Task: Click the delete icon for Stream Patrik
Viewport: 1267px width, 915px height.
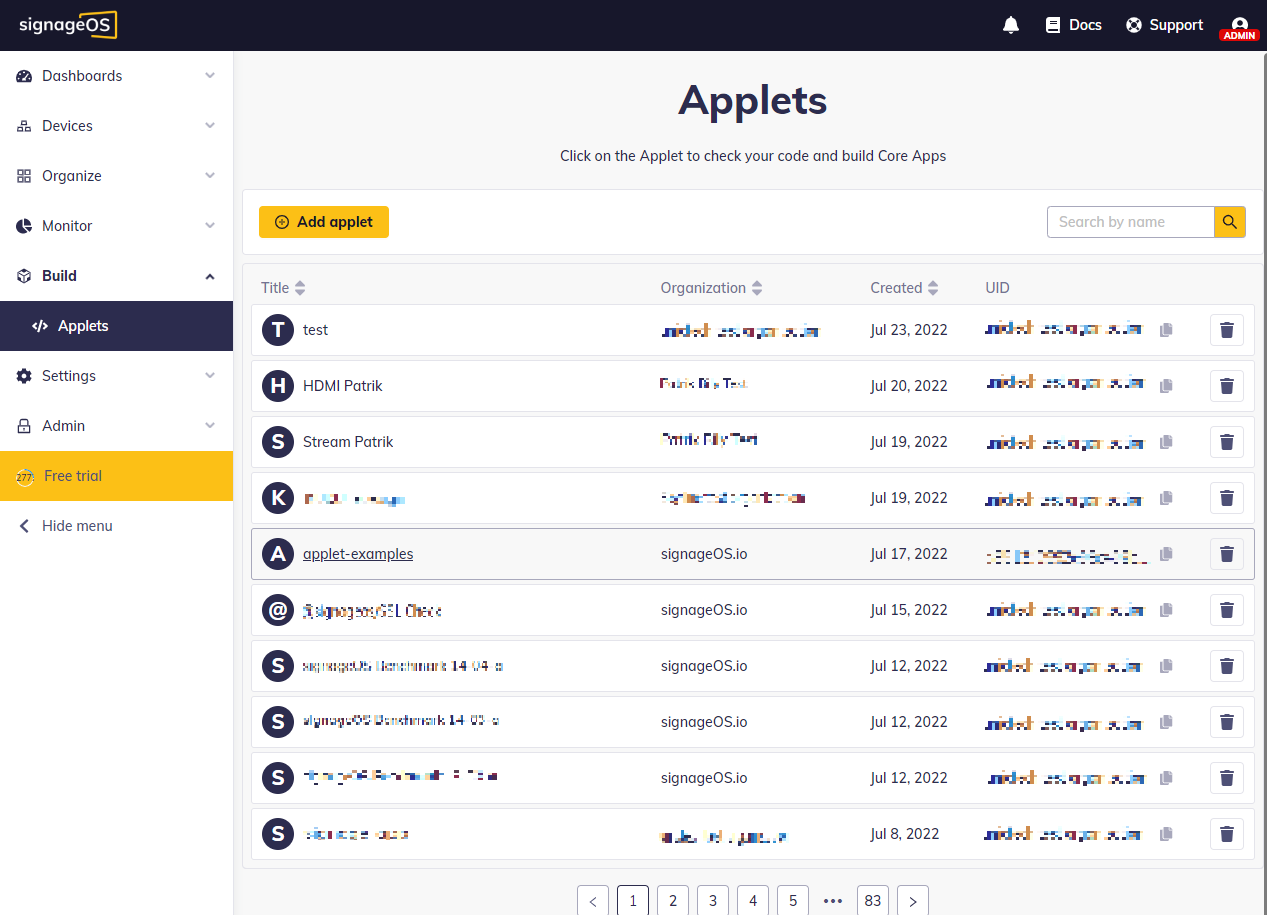Action: 1226,441
